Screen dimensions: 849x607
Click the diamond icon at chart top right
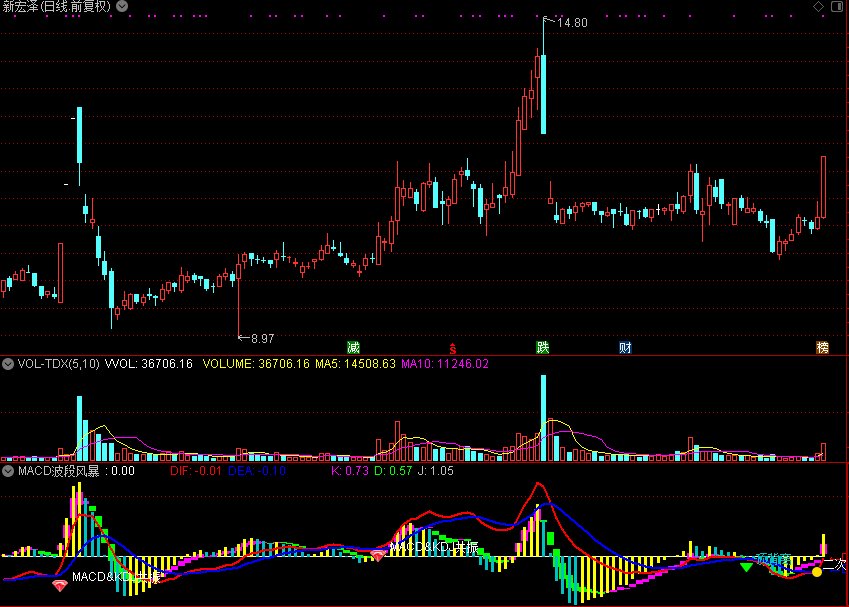tap(819, 6)
